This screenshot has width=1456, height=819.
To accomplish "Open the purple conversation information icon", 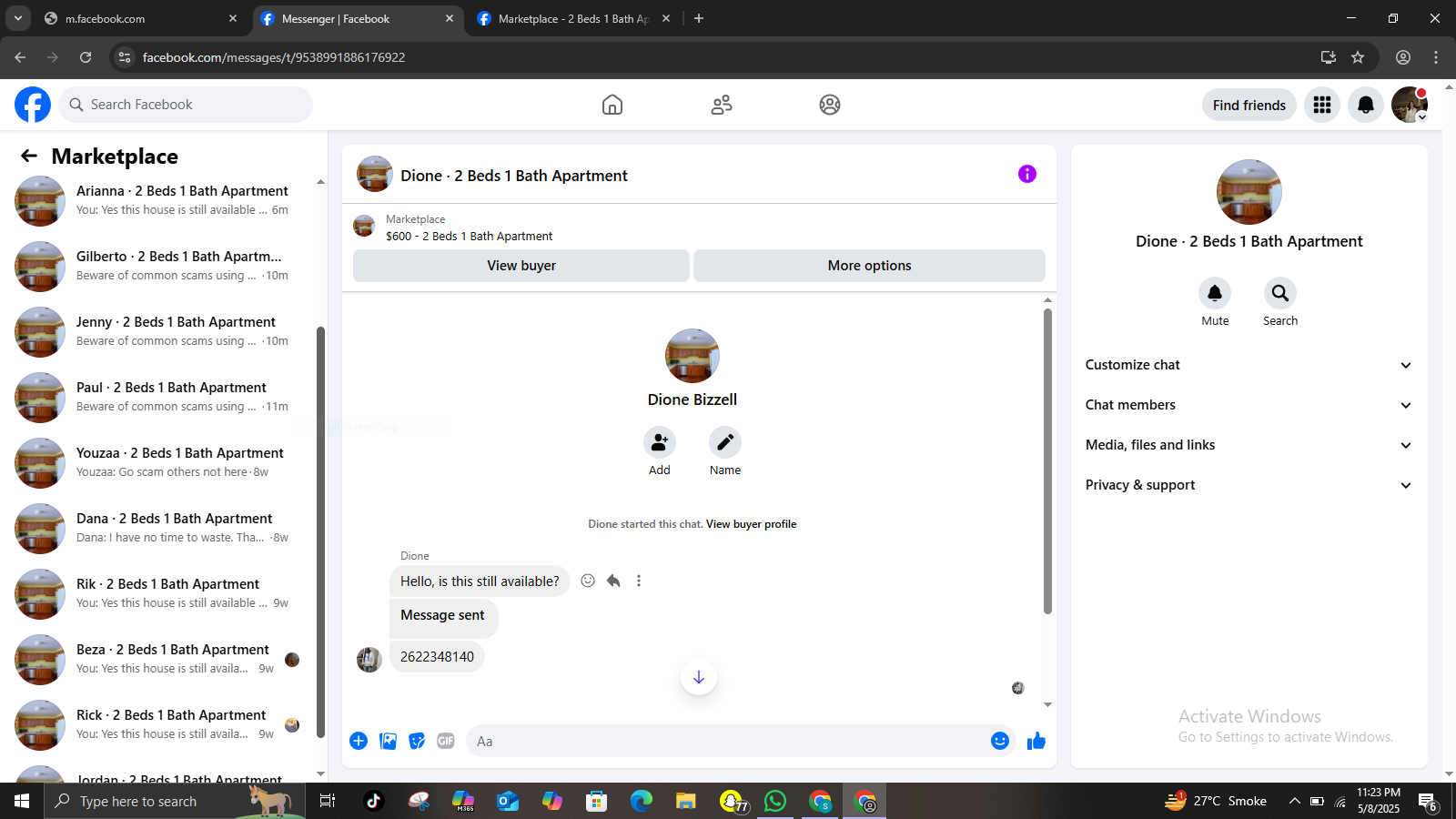I will click(1027, 174).
